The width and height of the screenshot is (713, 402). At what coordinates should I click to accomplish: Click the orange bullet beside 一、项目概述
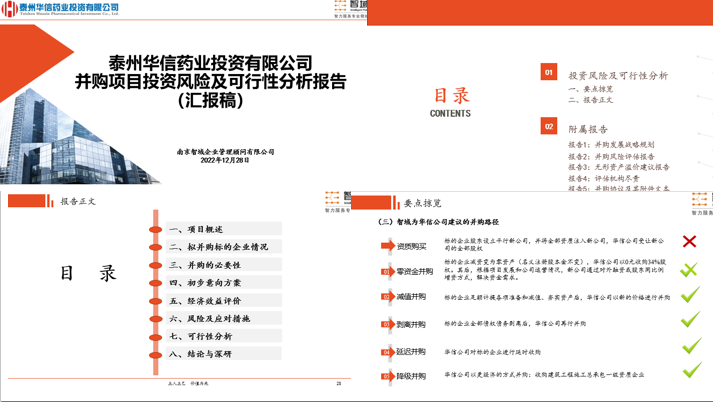click(156, 229)
